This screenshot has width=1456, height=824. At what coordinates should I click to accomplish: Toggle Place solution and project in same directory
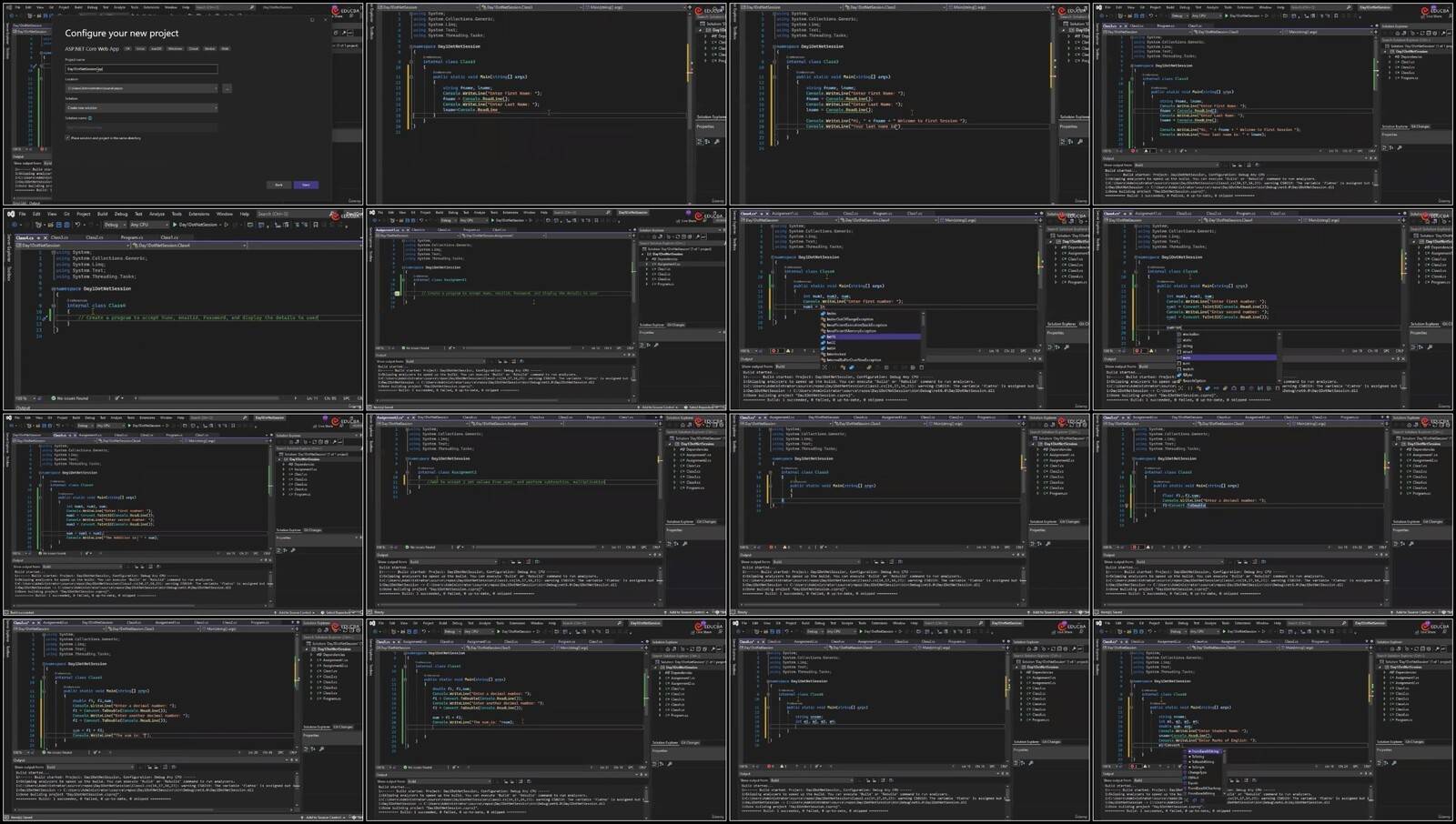pos(67,138)
